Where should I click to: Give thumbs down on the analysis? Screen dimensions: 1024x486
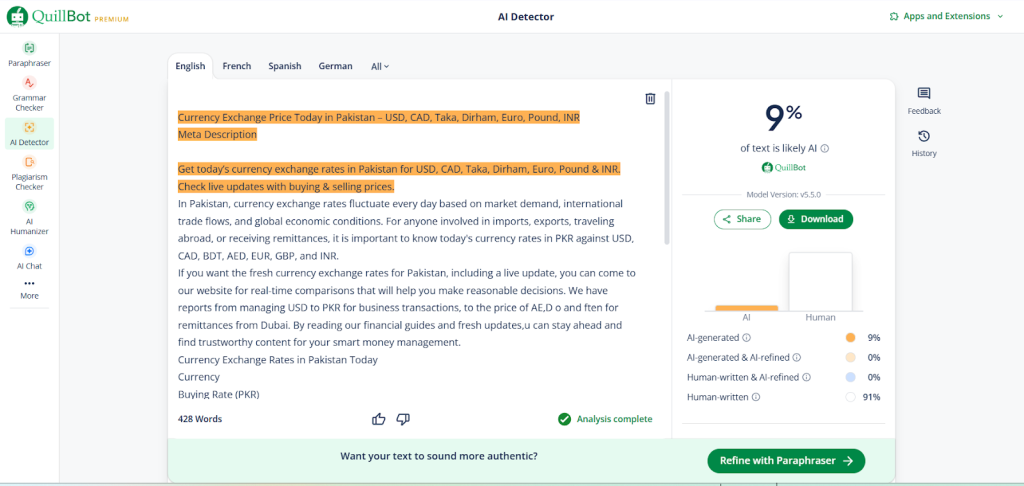(x=403, y=419)
